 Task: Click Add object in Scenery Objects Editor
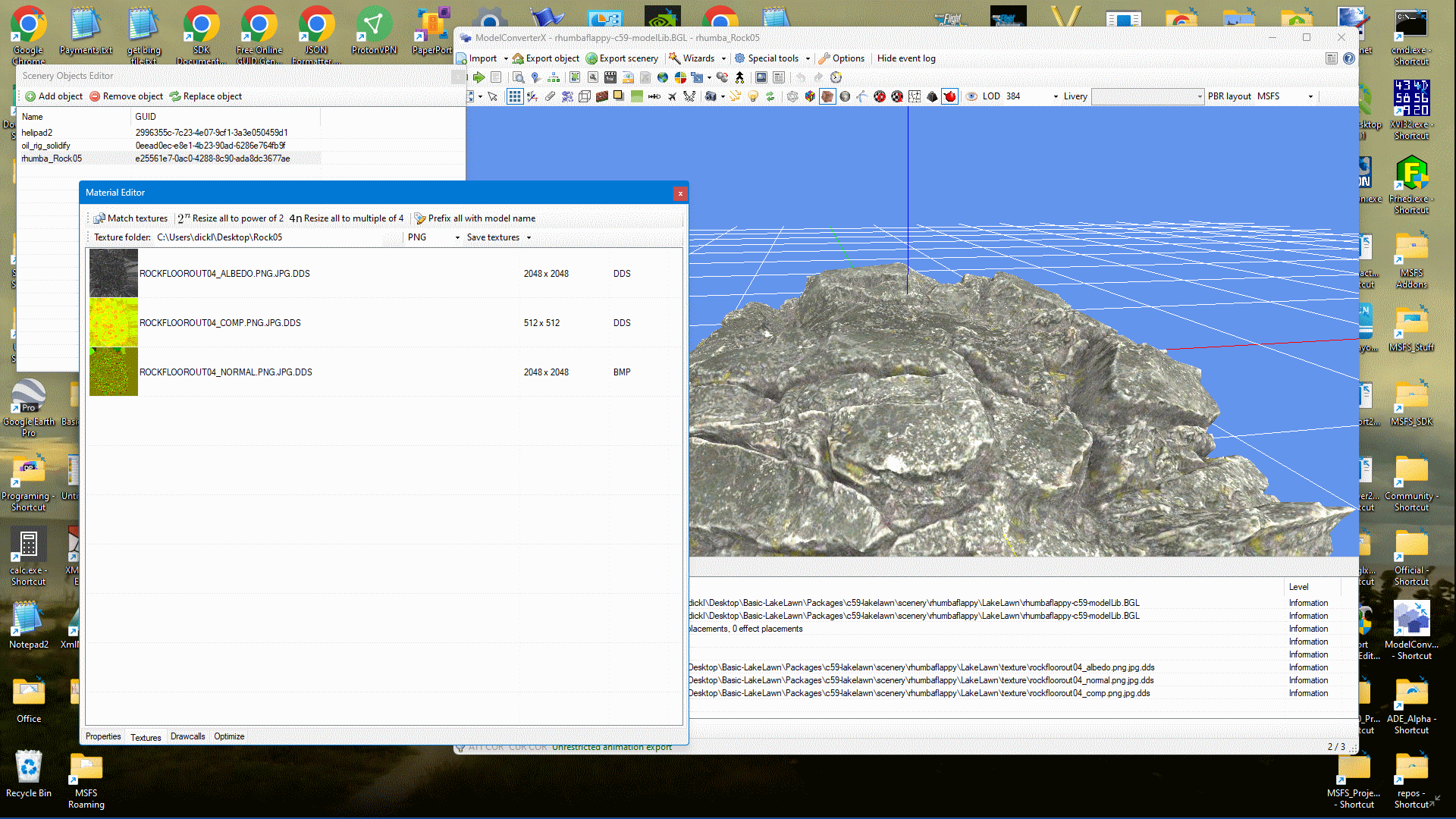click(x=54, y=96)
